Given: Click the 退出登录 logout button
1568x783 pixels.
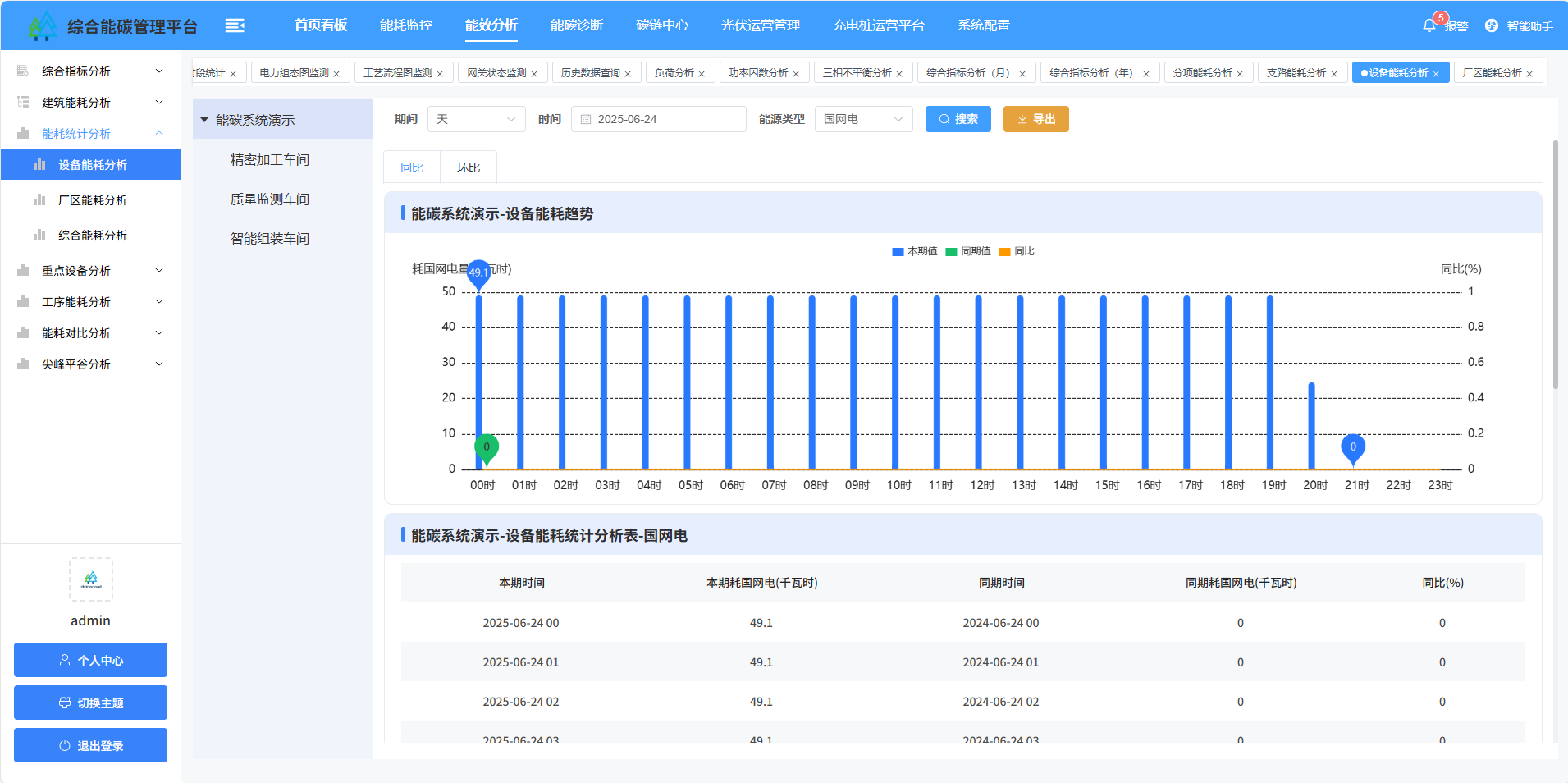Looking at the screenshot, I should click(x=90, y=745).
